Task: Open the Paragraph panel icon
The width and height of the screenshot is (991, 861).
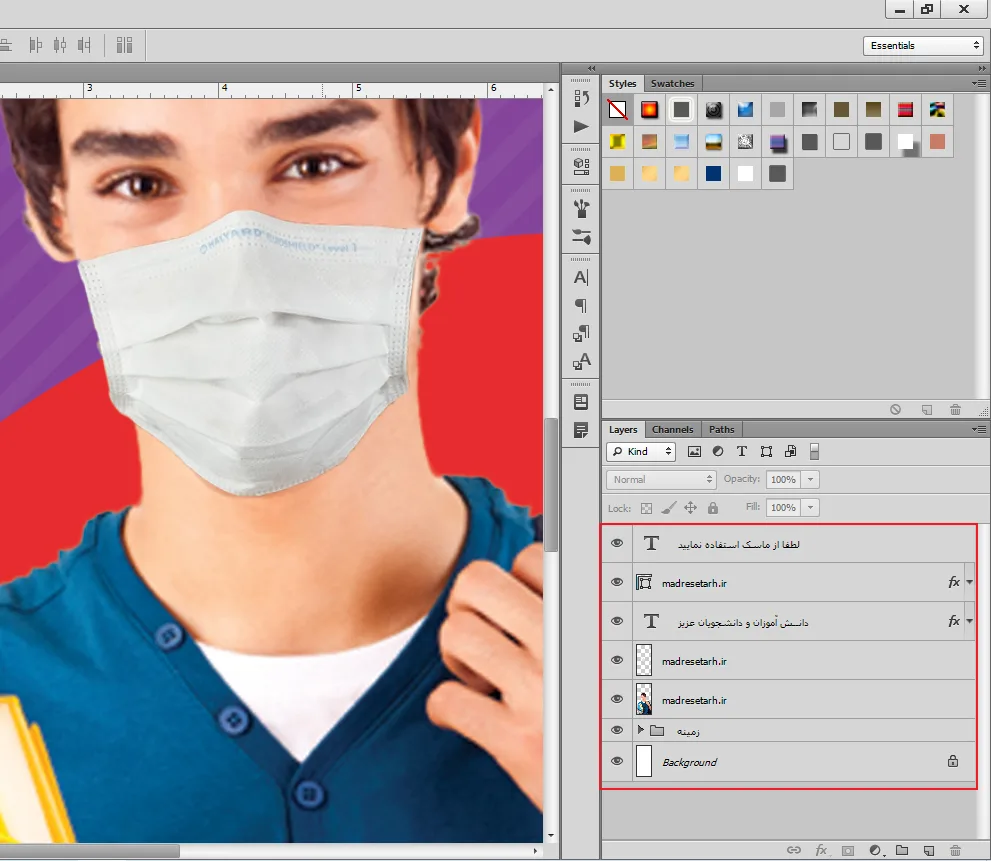Action: (x=581, y=305)
